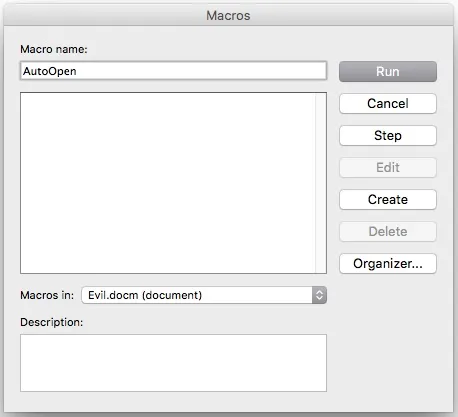Click the Macro name: label

tap(54, 49)
